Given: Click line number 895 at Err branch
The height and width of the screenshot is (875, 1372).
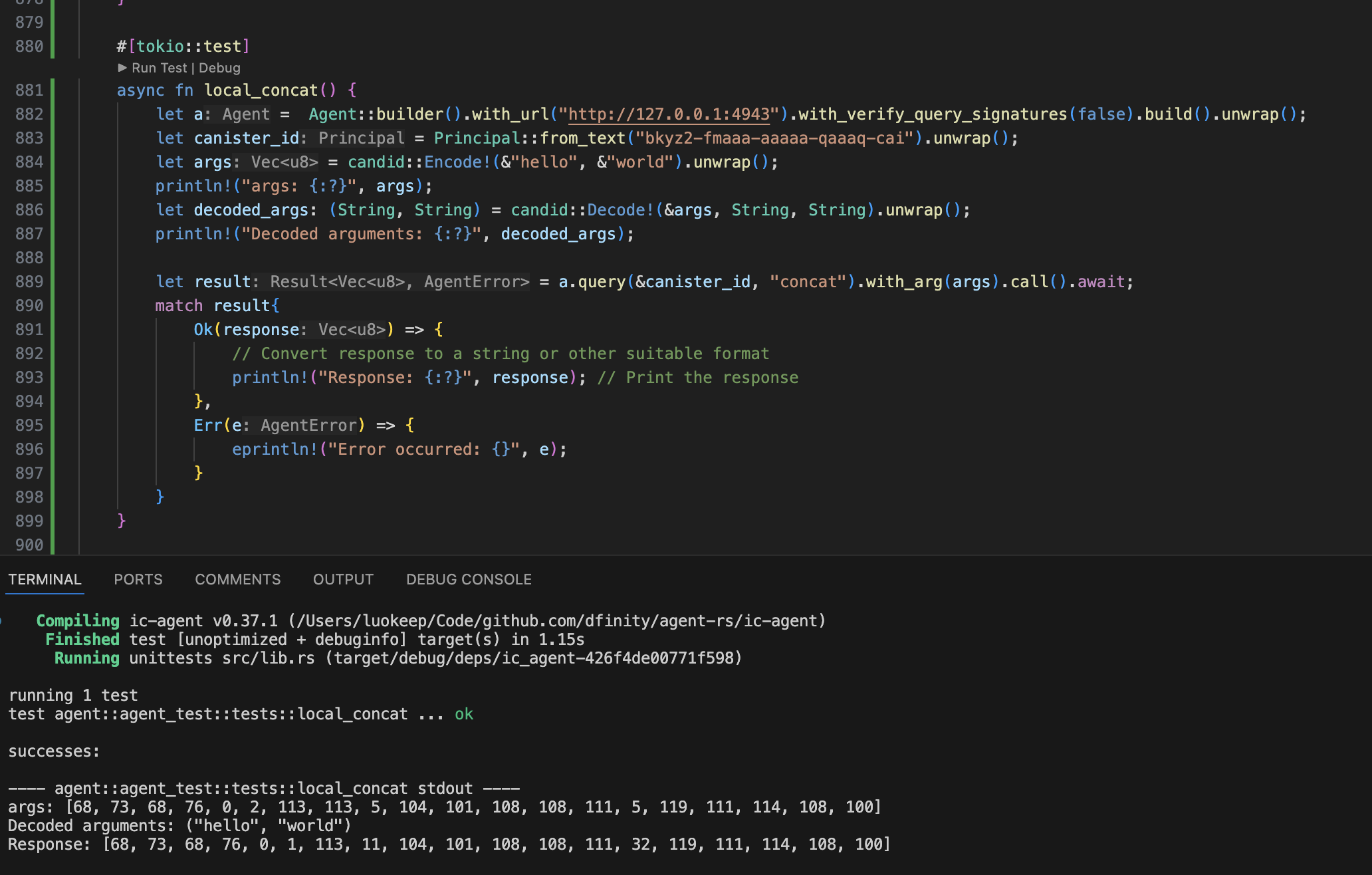Looking at the screenshot, I should click(x=29, y=426).
